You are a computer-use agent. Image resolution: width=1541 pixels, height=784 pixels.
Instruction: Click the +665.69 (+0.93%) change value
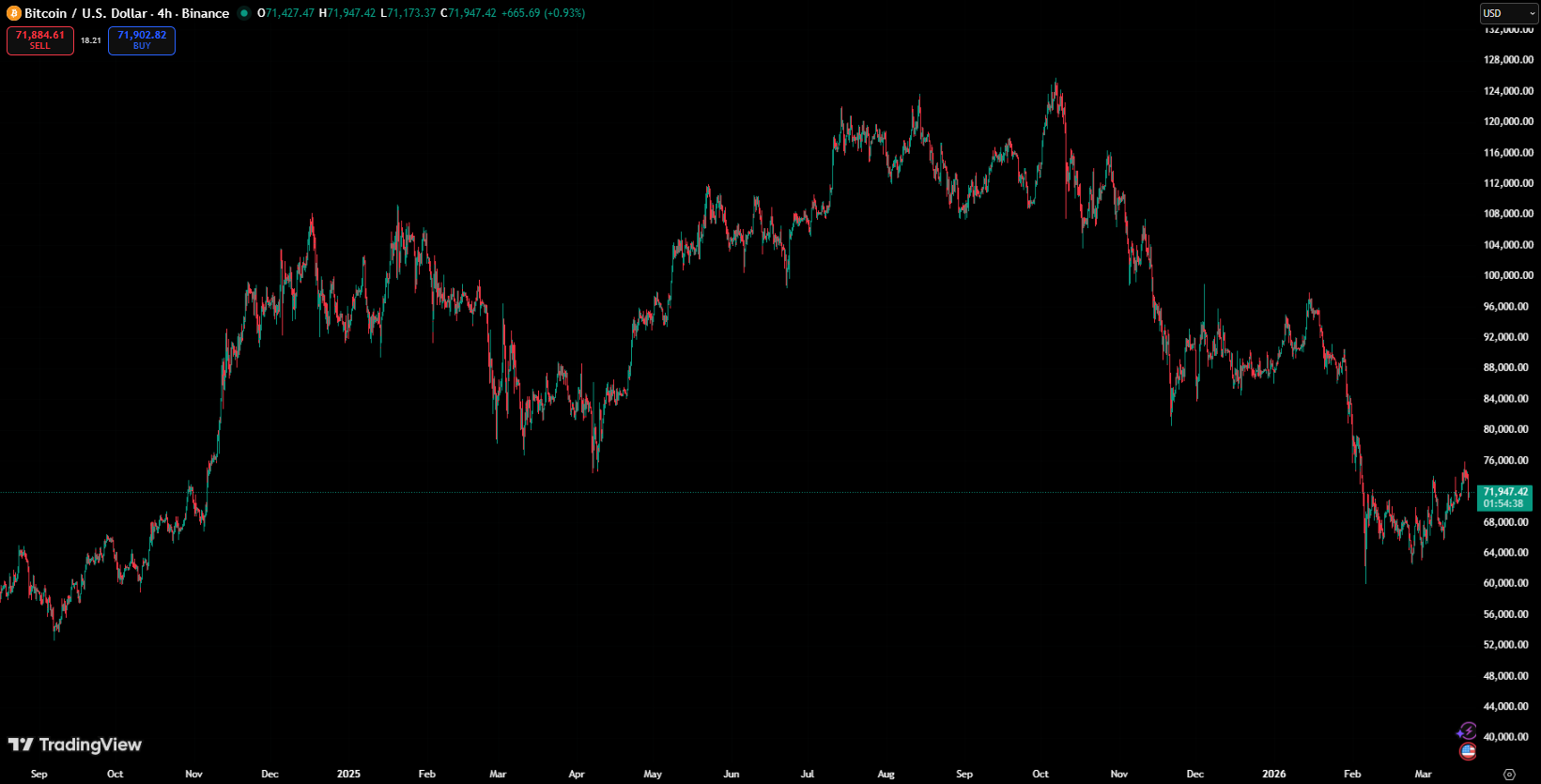pos(544,13)
